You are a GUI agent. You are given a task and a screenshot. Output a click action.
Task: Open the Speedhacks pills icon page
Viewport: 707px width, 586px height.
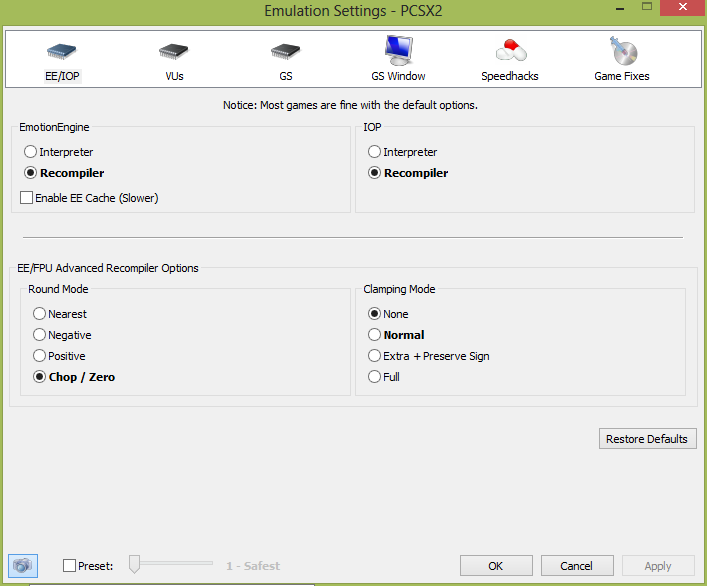[510, 50]
